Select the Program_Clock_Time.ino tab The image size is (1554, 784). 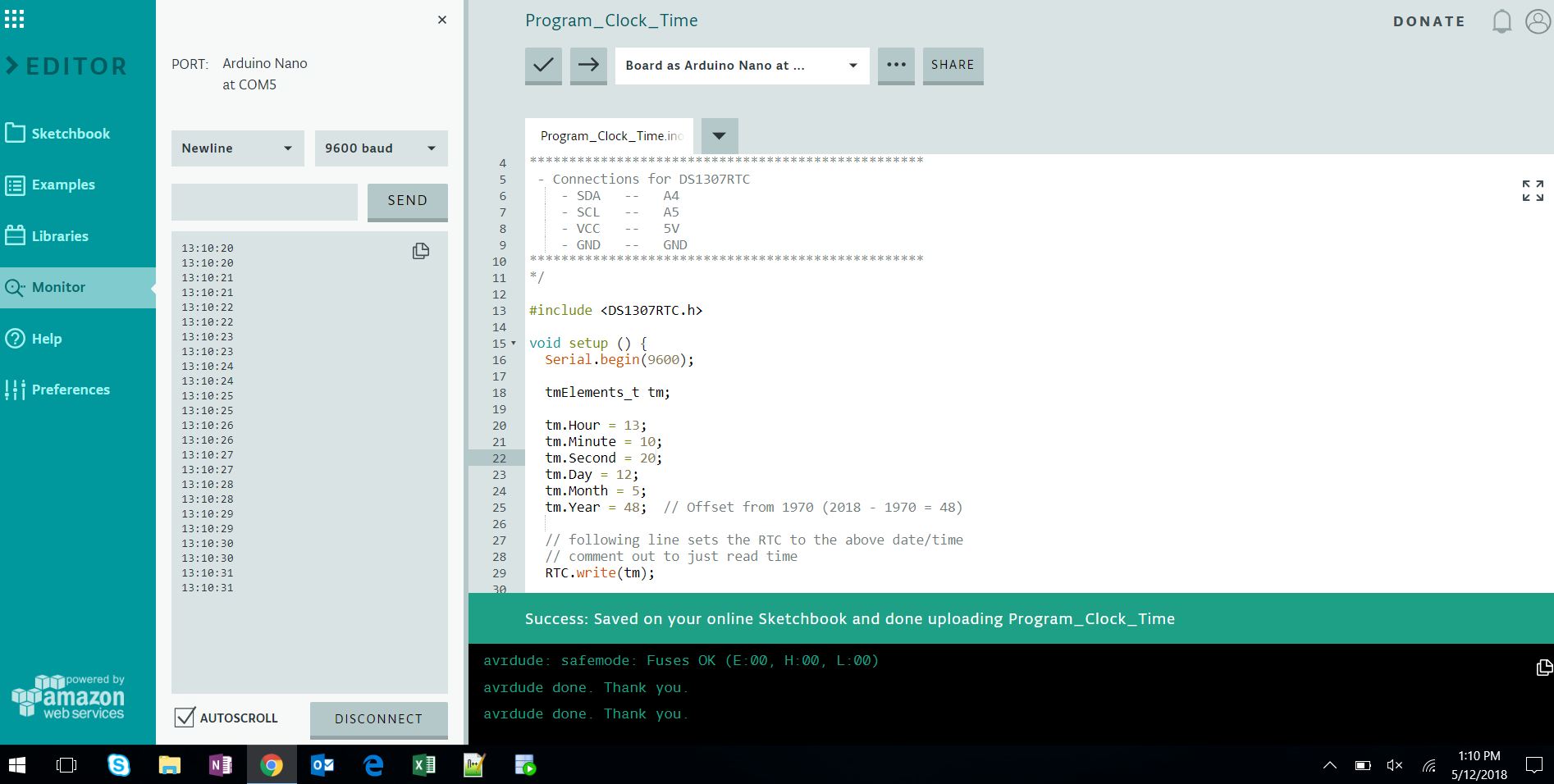610,135
